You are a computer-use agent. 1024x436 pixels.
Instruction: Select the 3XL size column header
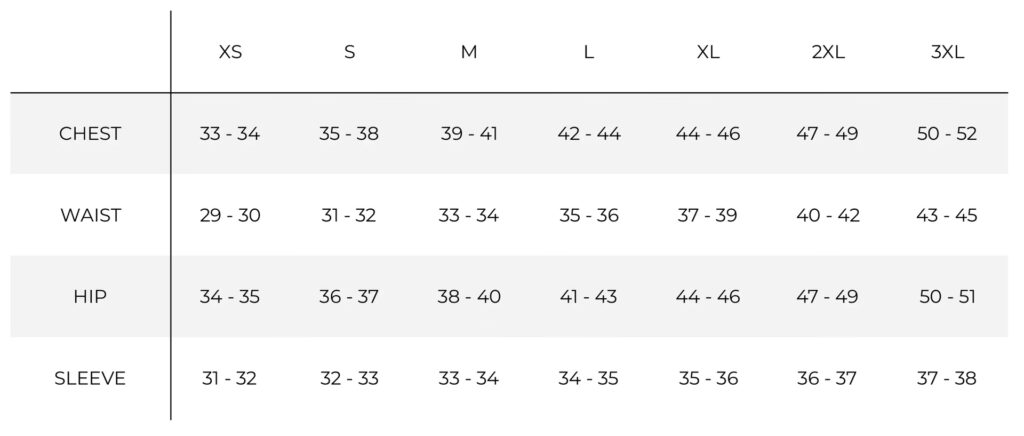click(947, 53)
